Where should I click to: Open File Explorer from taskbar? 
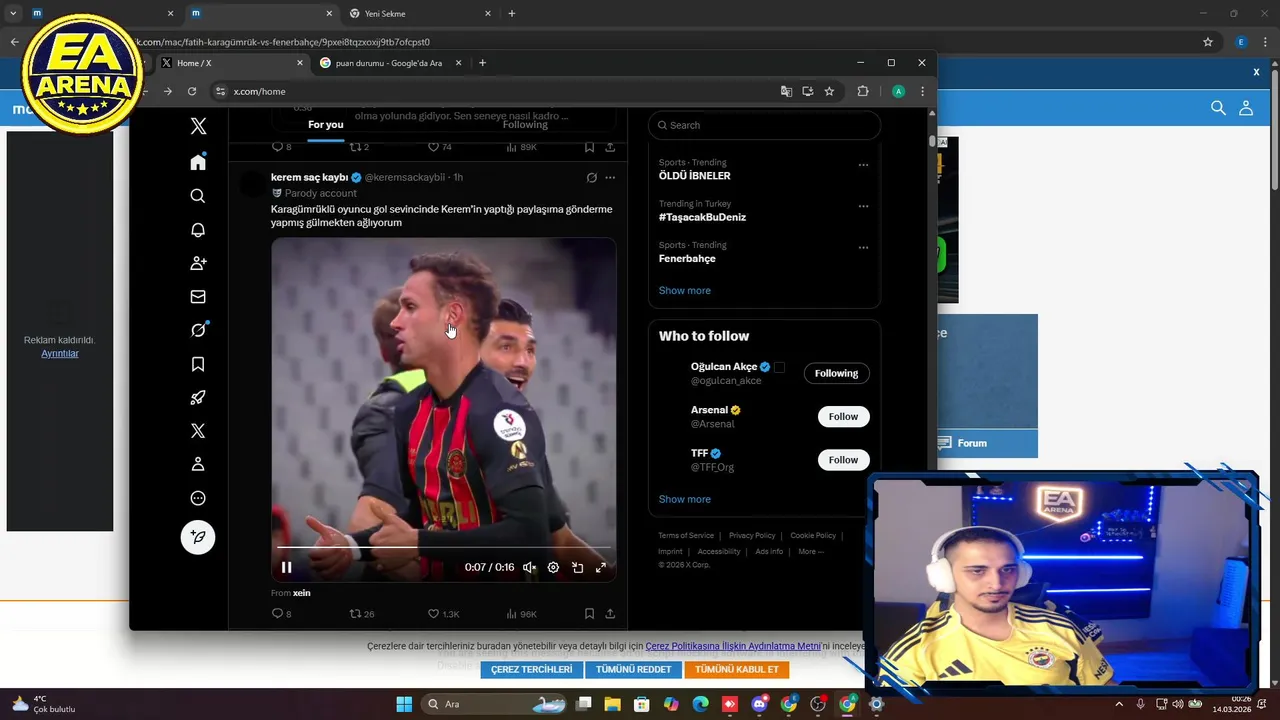[x=613, y=704]
